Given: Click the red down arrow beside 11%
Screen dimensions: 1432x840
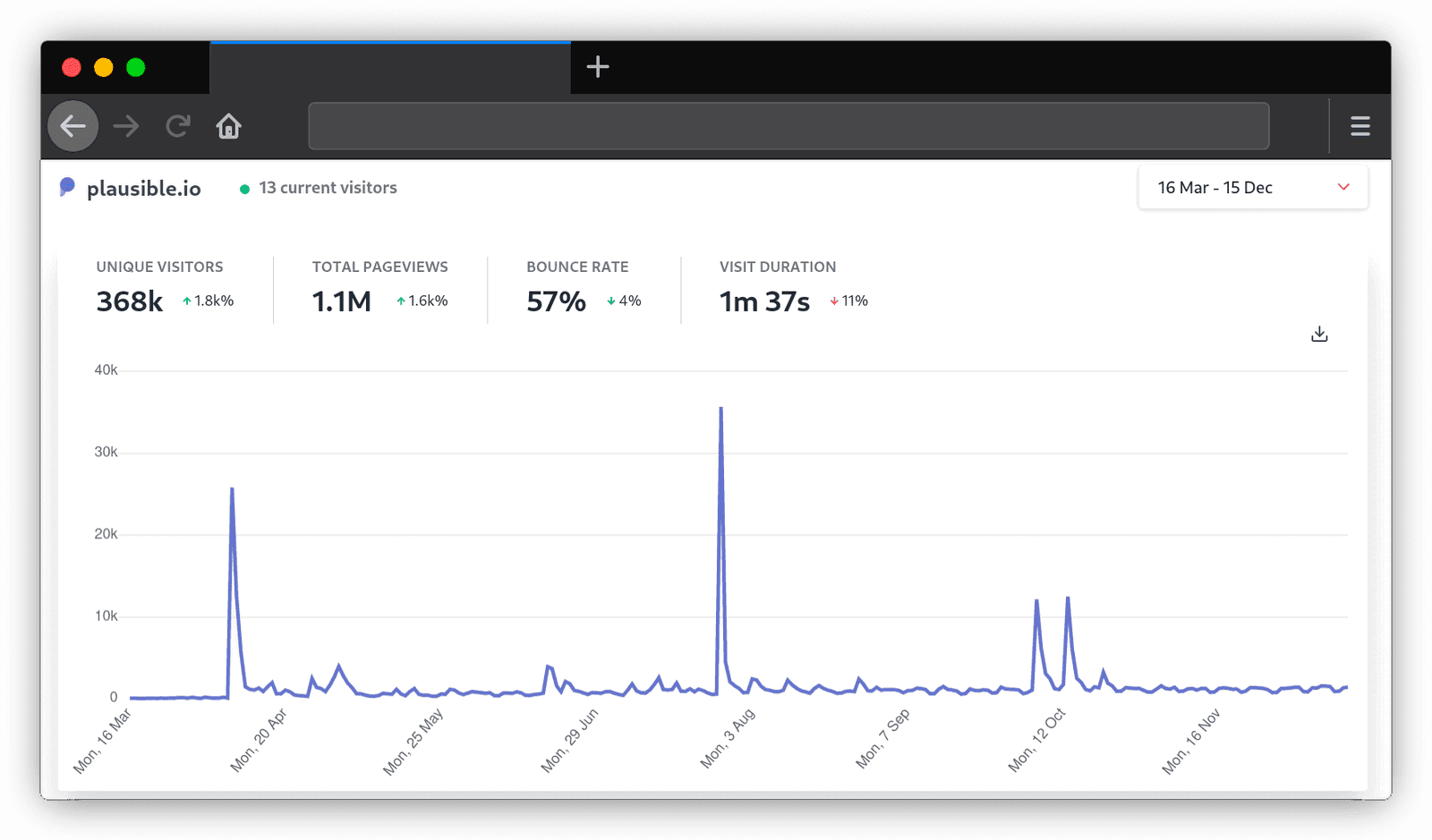Looking at the screenshot, I should pyautogui.click(x=832, y=301).
